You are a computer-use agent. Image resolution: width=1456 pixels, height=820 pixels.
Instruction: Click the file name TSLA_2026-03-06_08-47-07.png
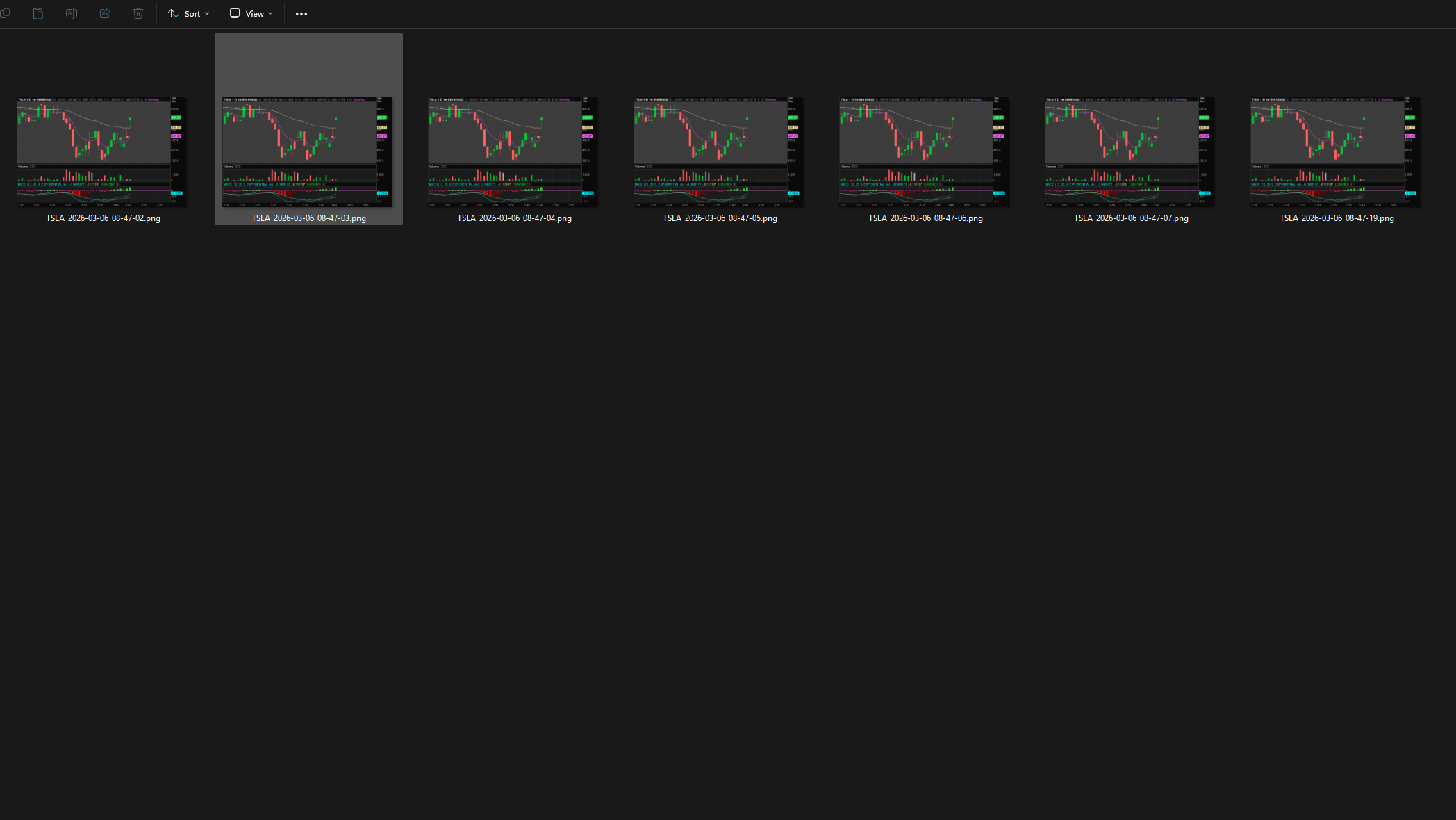tap(1131, 218)
